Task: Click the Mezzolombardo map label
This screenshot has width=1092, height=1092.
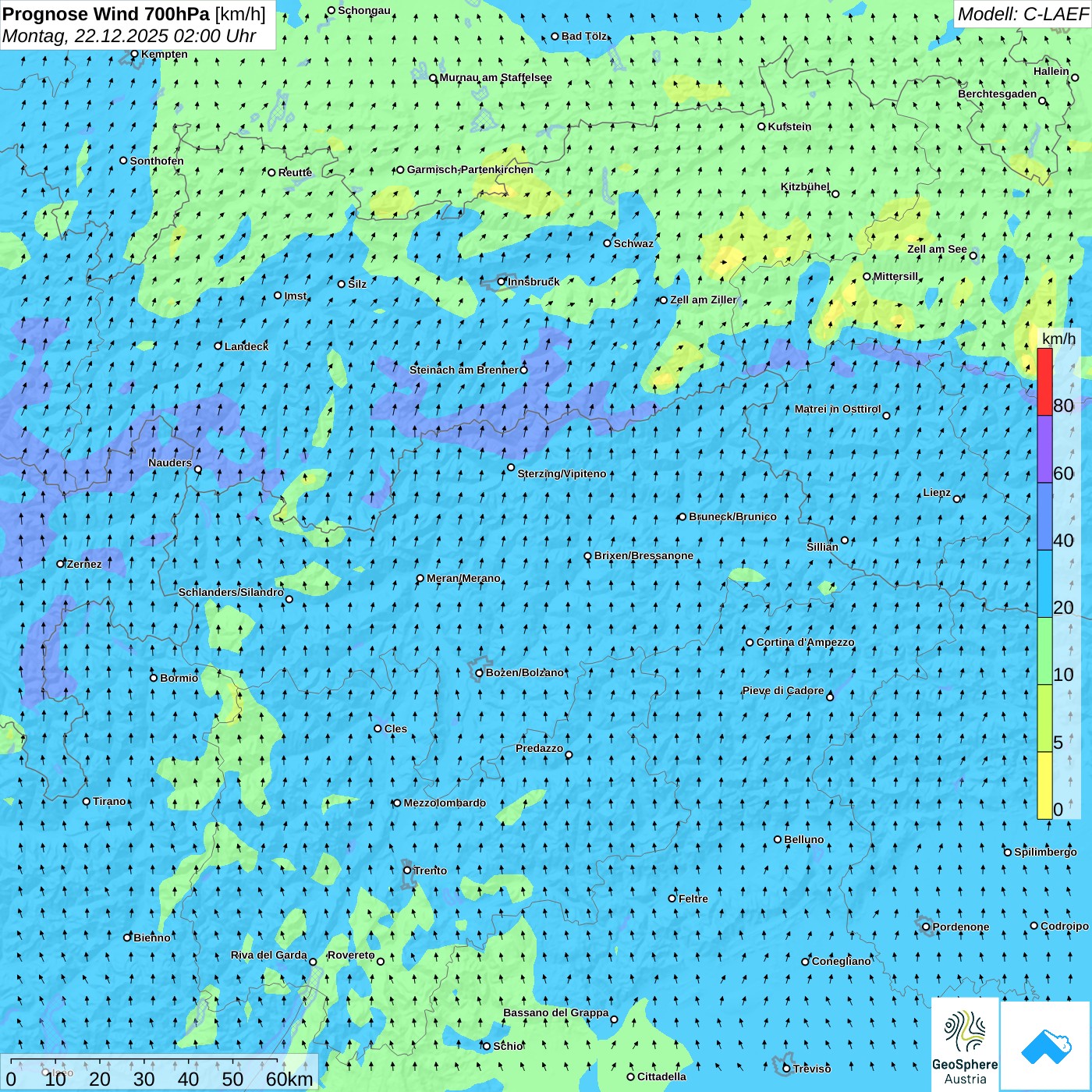Action: click(x=445, y=803)
